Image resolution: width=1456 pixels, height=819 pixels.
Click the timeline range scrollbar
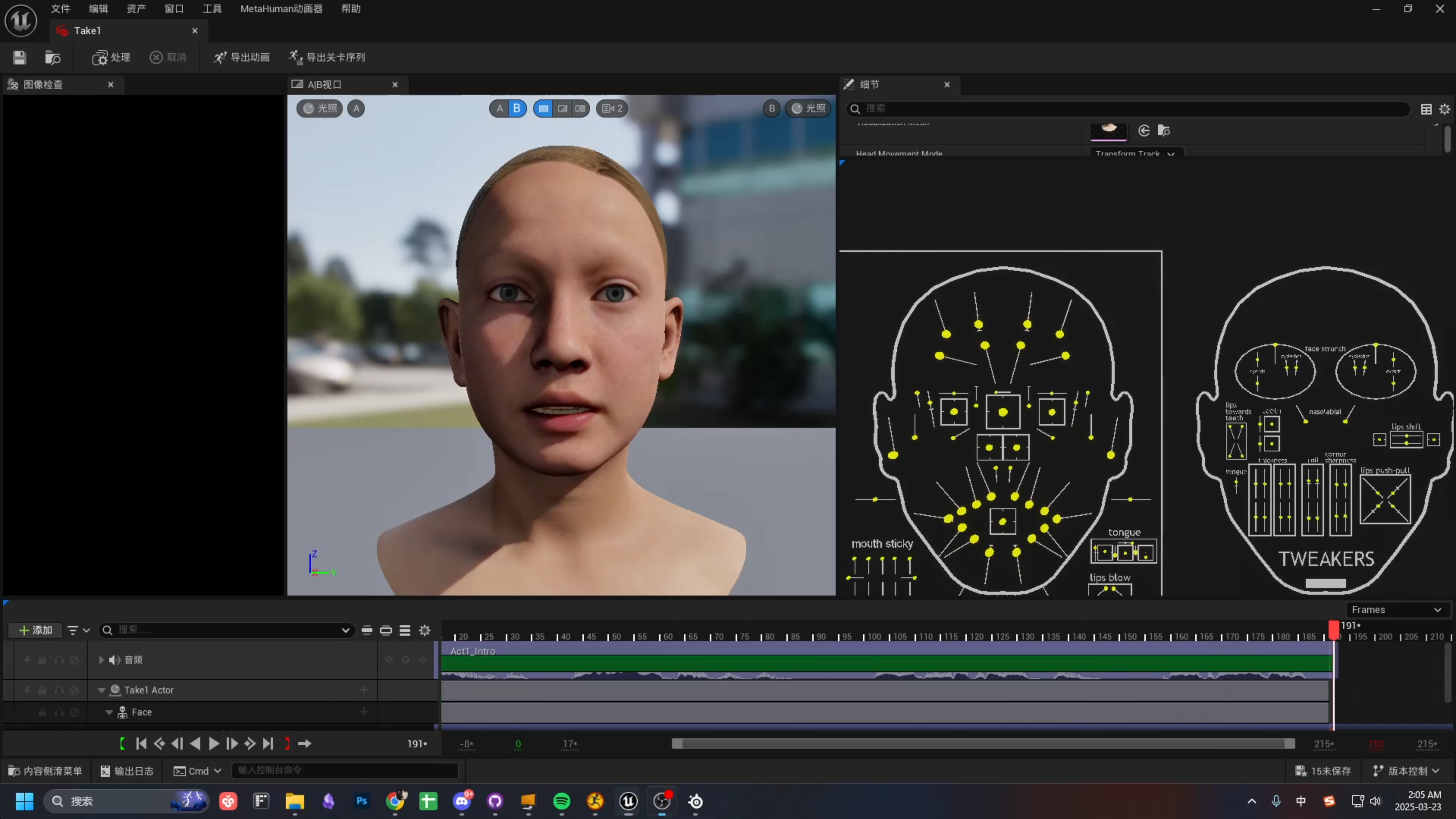(x=983, y=744)
